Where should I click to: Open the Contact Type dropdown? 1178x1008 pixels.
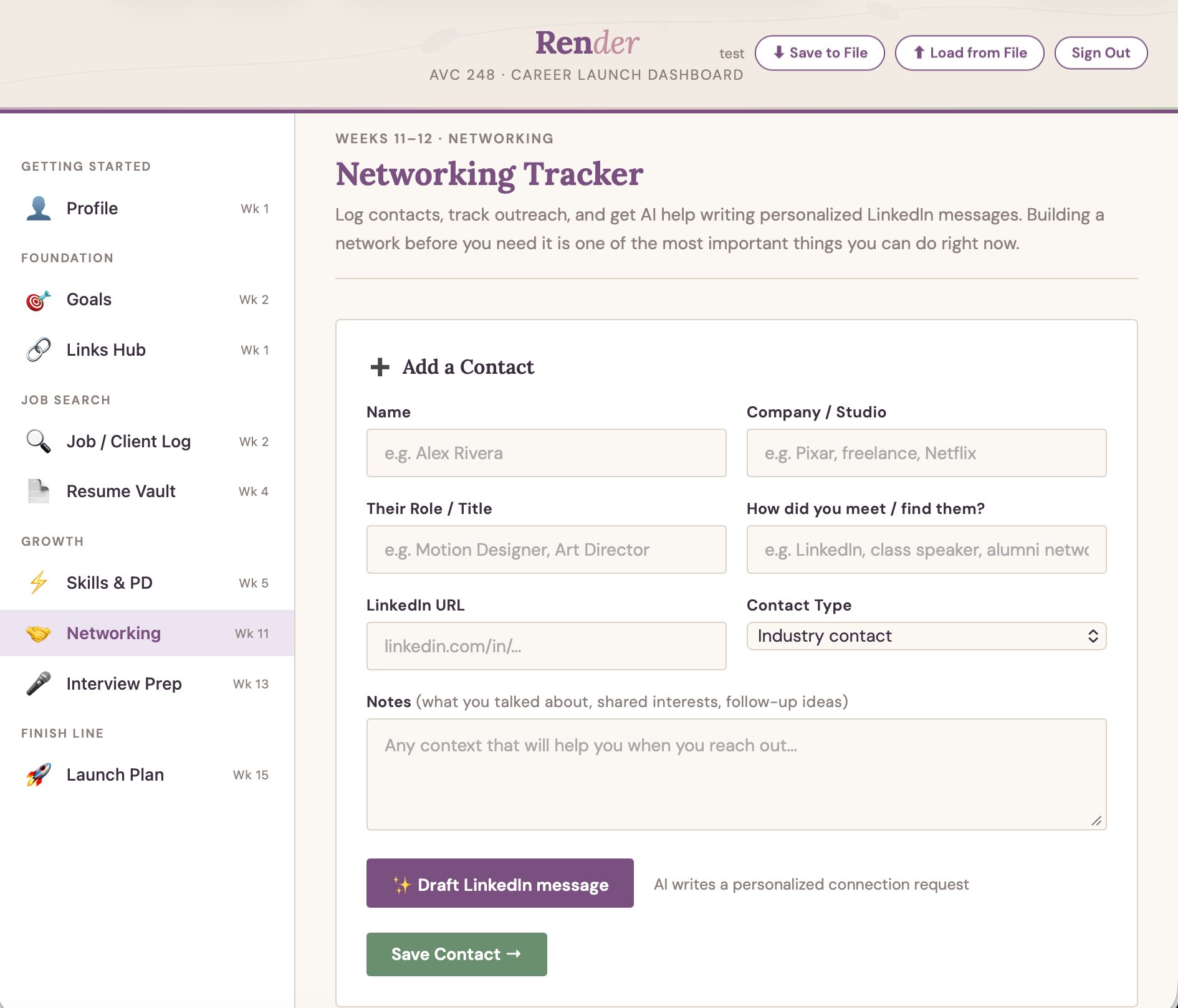pos(926,636)
